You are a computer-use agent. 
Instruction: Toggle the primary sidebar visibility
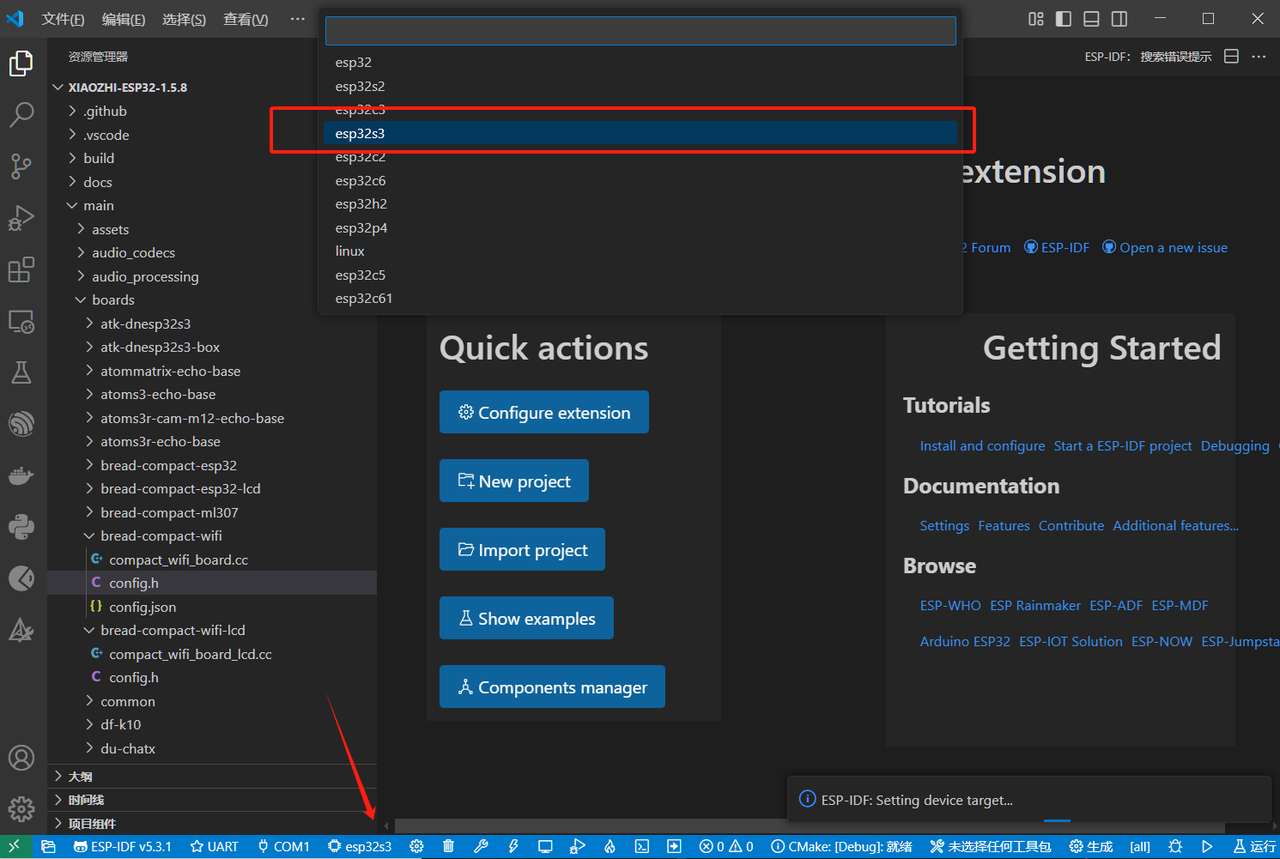tap(1063, 19)
